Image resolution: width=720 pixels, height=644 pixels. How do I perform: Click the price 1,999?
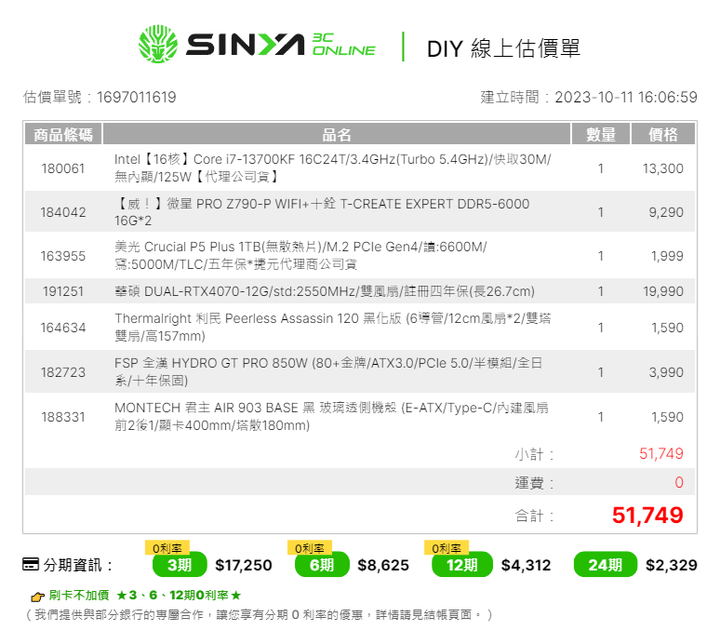click(667, 256)
